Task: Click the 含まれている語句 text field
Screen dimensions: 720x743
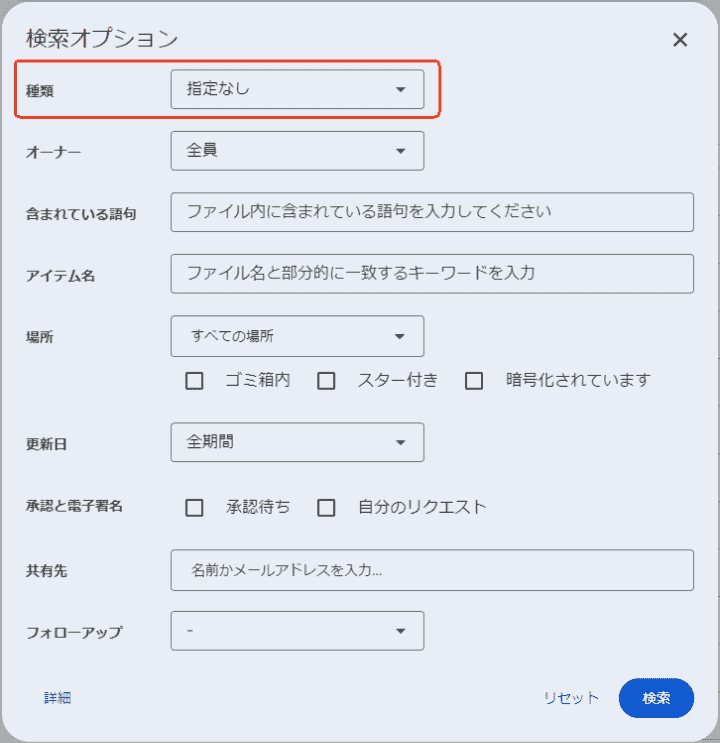Action: (432, 212)
